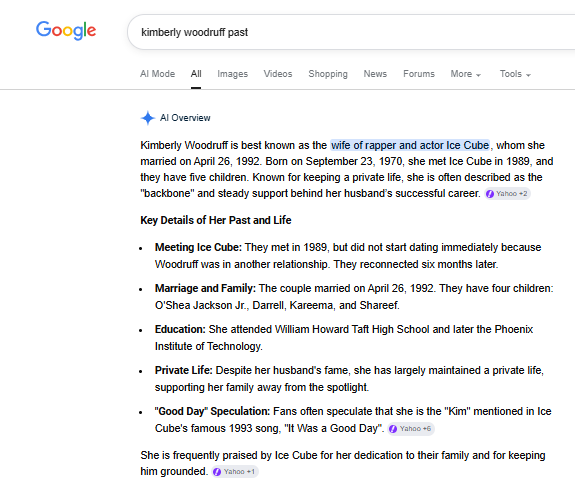This screenshot has height=498, width=575.
Task: Click the 'Marriage and Family:' bullet label
Action: coord(205,289)
